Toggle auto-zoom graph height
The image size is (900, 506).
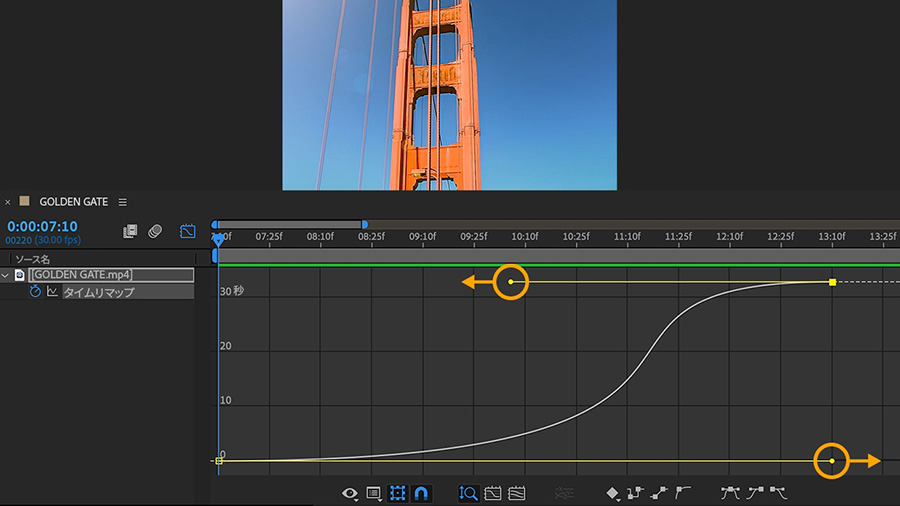click(x=468, y=493)
